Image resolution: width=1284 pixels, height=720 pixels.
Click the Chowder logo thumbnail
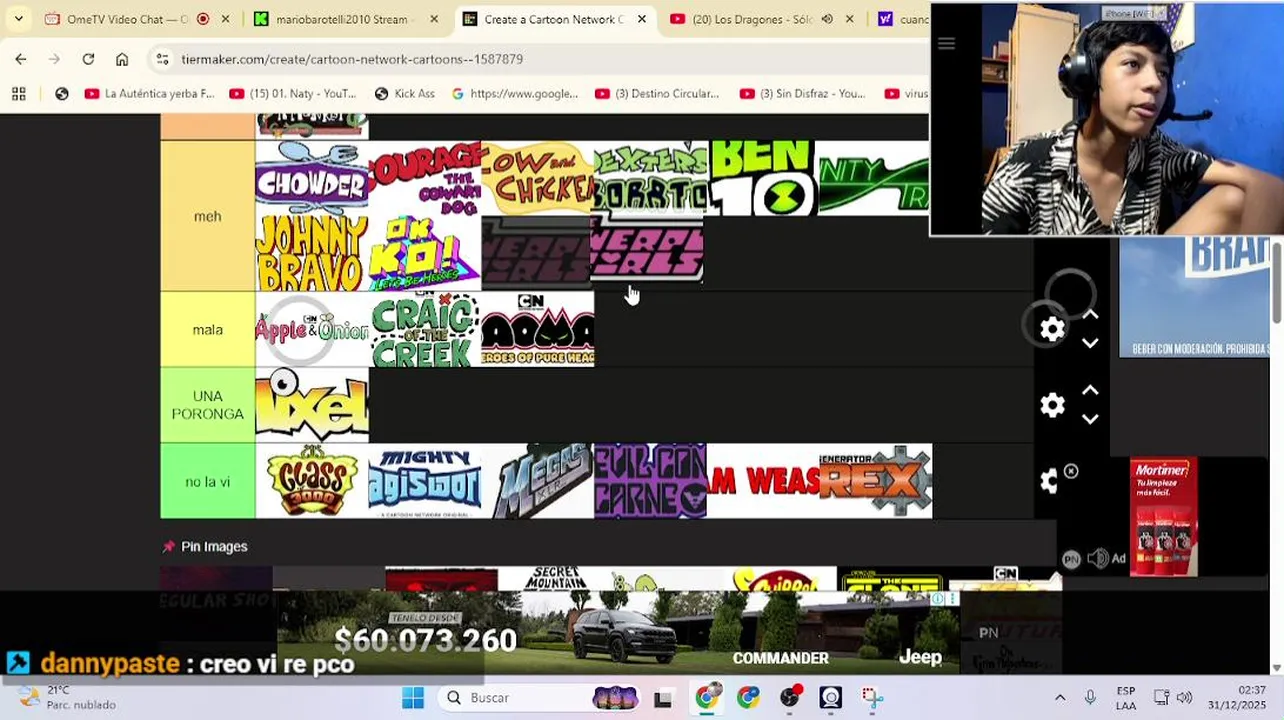(312, 178)
